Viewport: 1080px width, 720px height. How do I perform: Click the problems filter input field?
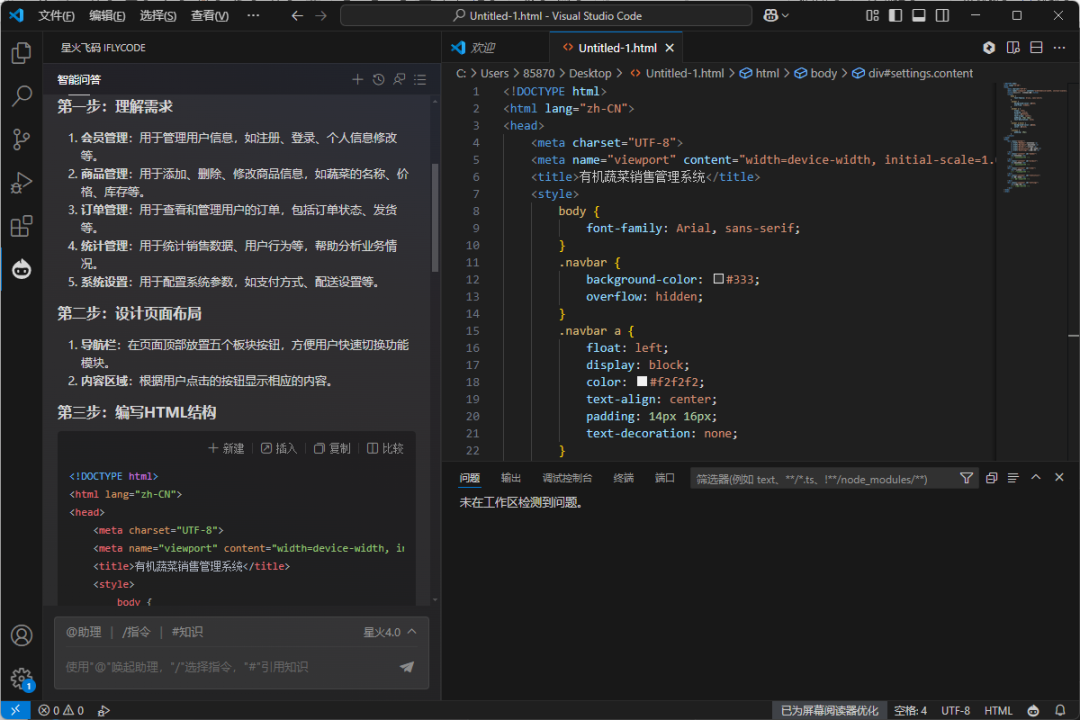click(824, 479)
